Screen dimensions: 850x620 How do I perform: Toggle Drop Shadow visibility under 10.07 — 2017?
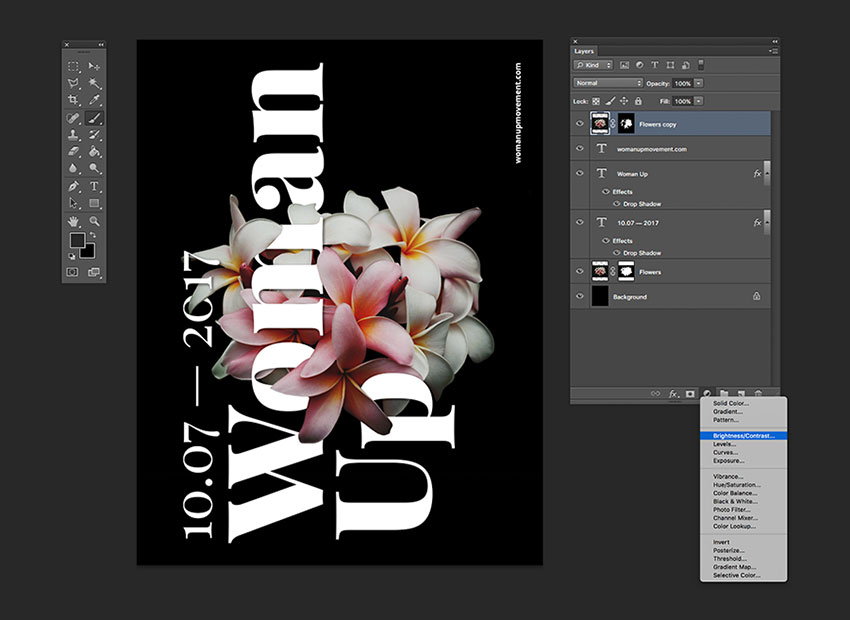[616, 253]
